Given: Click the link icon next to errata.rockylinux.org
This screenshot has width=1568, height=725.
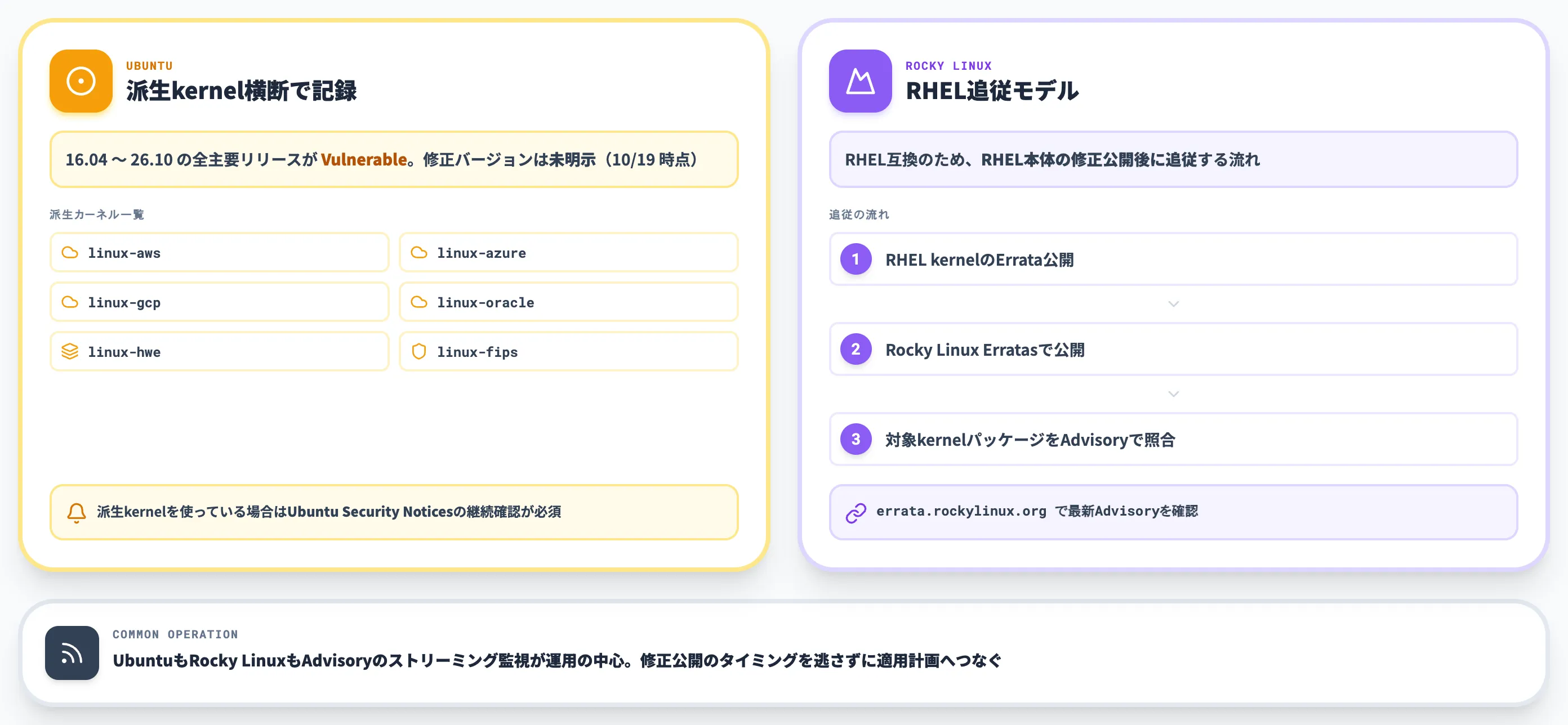Looking at the screenshot, I should 856,512.
